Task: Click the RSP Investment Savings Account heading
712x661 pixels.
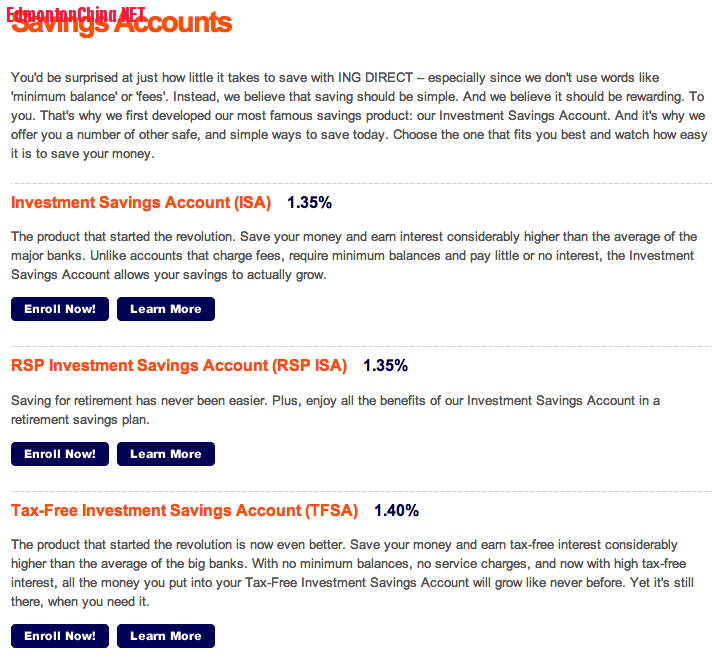Action: pos(179,366)
